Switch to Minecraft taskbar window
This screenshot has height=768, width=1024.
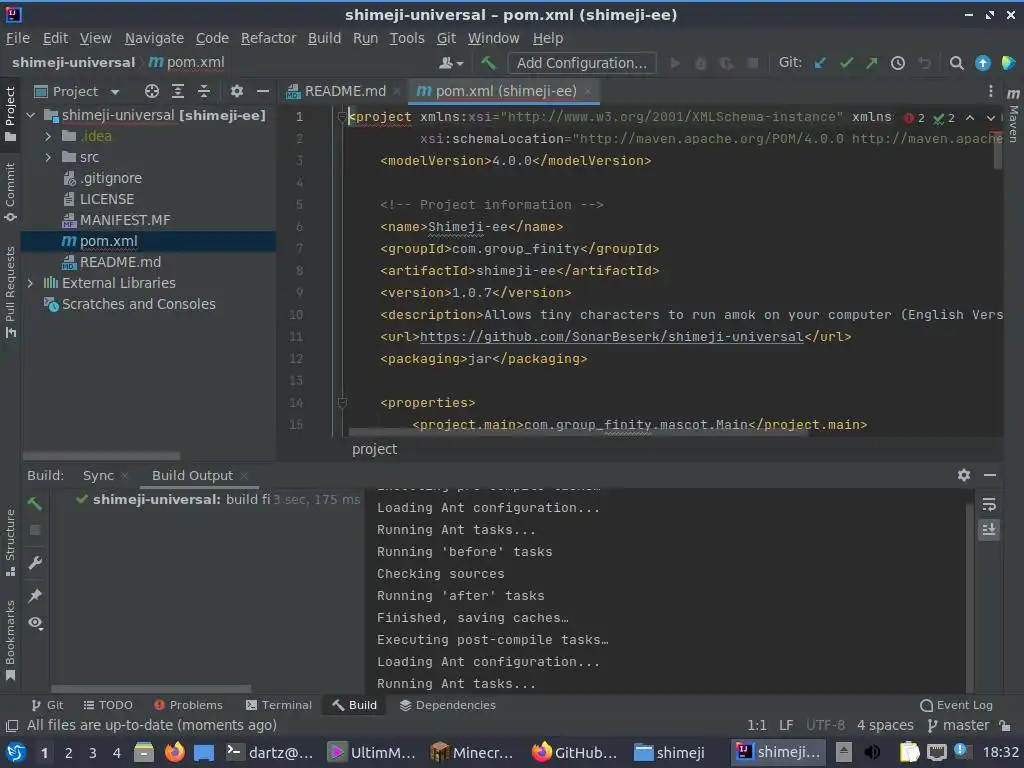[x=472, y=752]
